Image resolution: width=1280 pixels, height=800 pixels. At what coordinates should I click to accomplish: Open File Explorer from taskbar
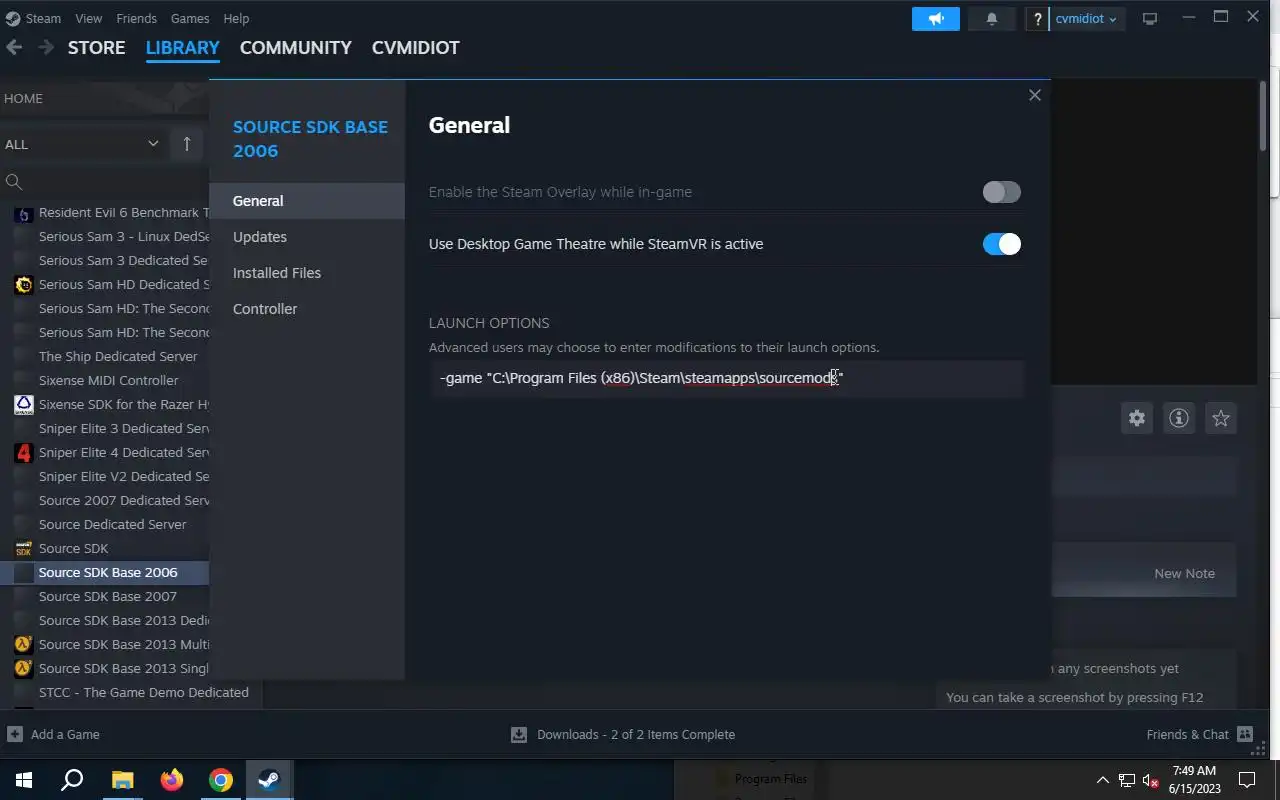coord(122,779)
